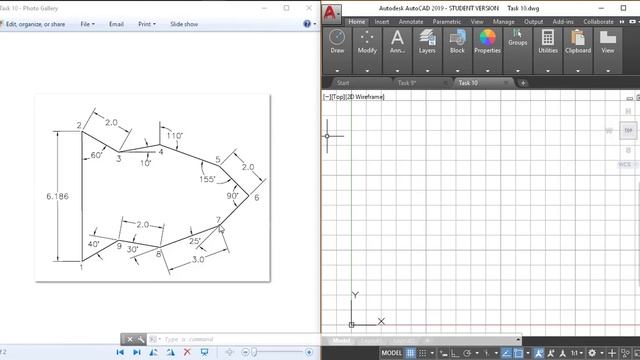This screenshot has width=640, height=360.
Task: Switch to the Parametric ribbon tab
Action: (x=447, y=22)
